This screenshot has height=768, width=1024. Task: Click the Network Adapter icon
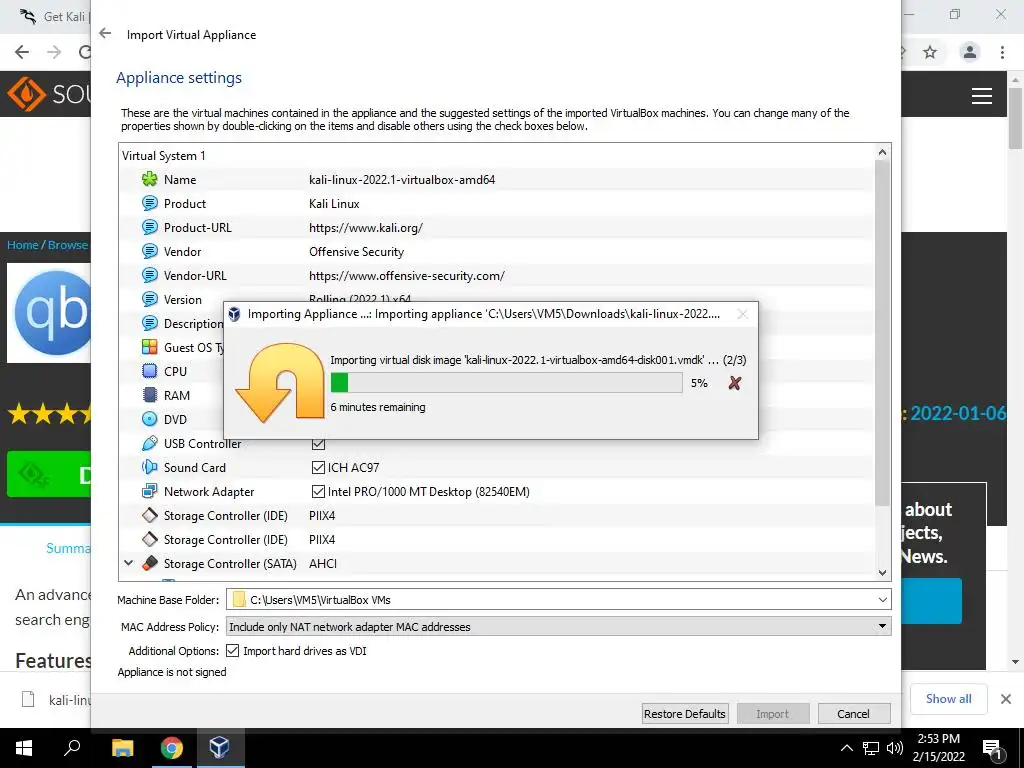tap(150, 491)
